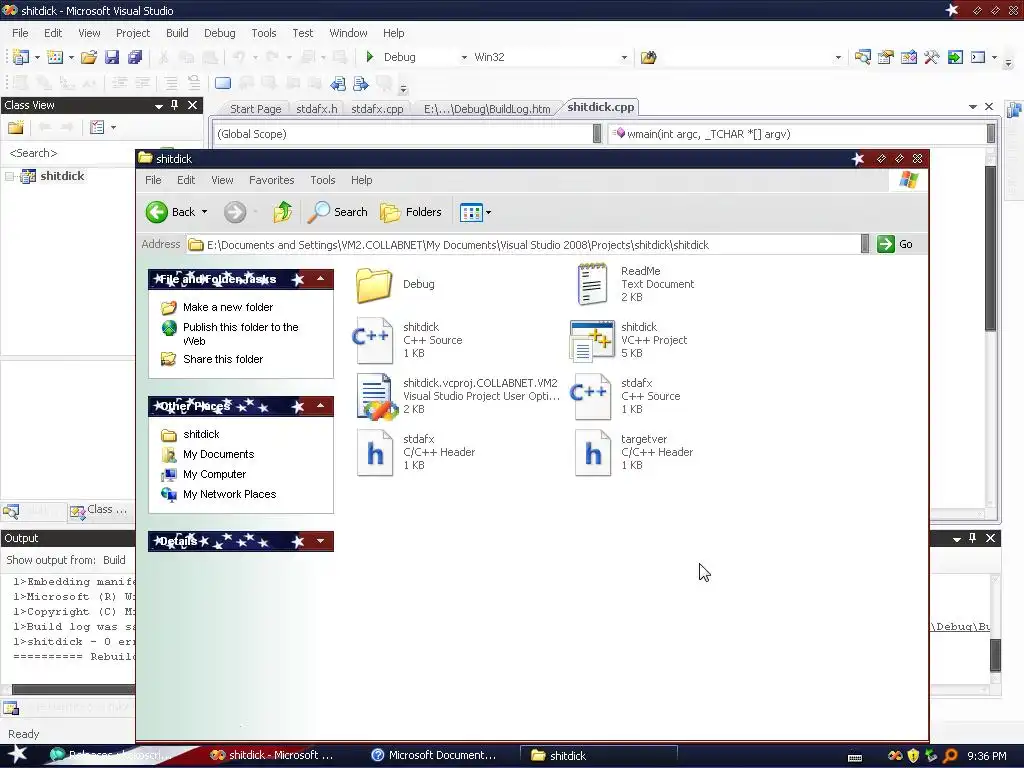This screenshot has width=1024, height=768.
Task: Save current file with floppy disk icon
Action: 112,57
